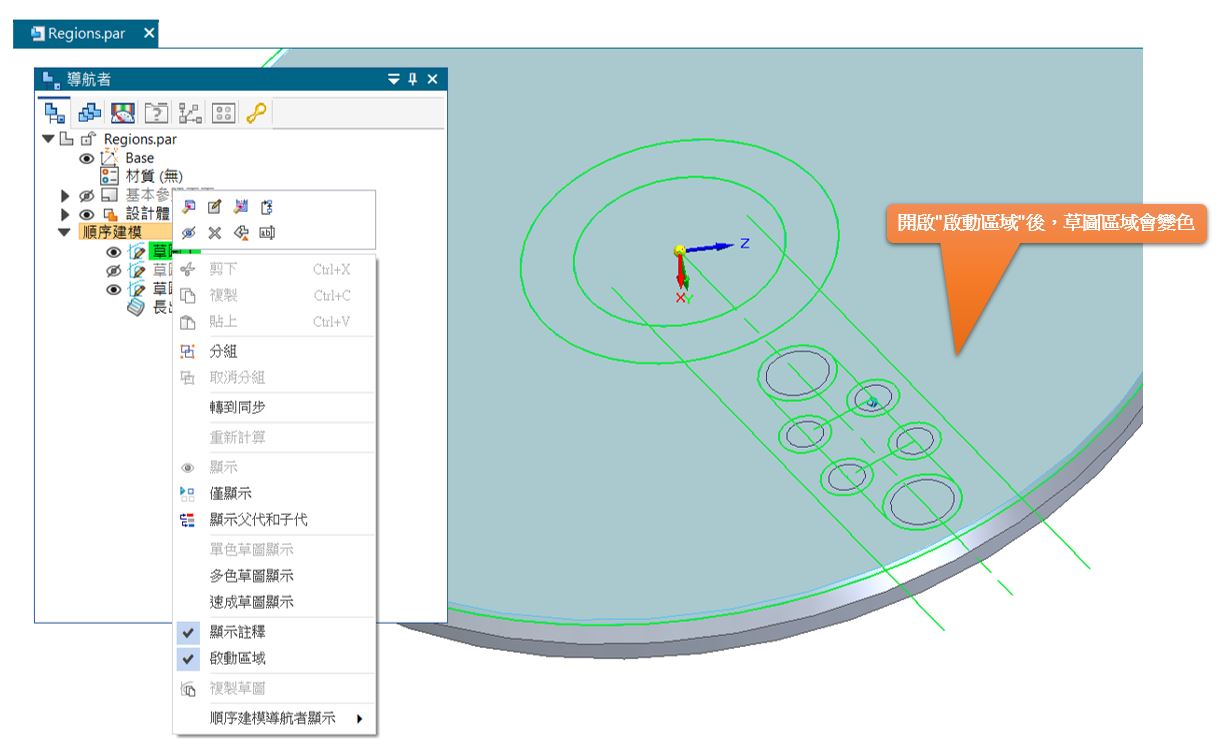Select 多色草圖顯示 in the context menu
The width and height of the screenshot is (1220, 748).
pos(251,576)
